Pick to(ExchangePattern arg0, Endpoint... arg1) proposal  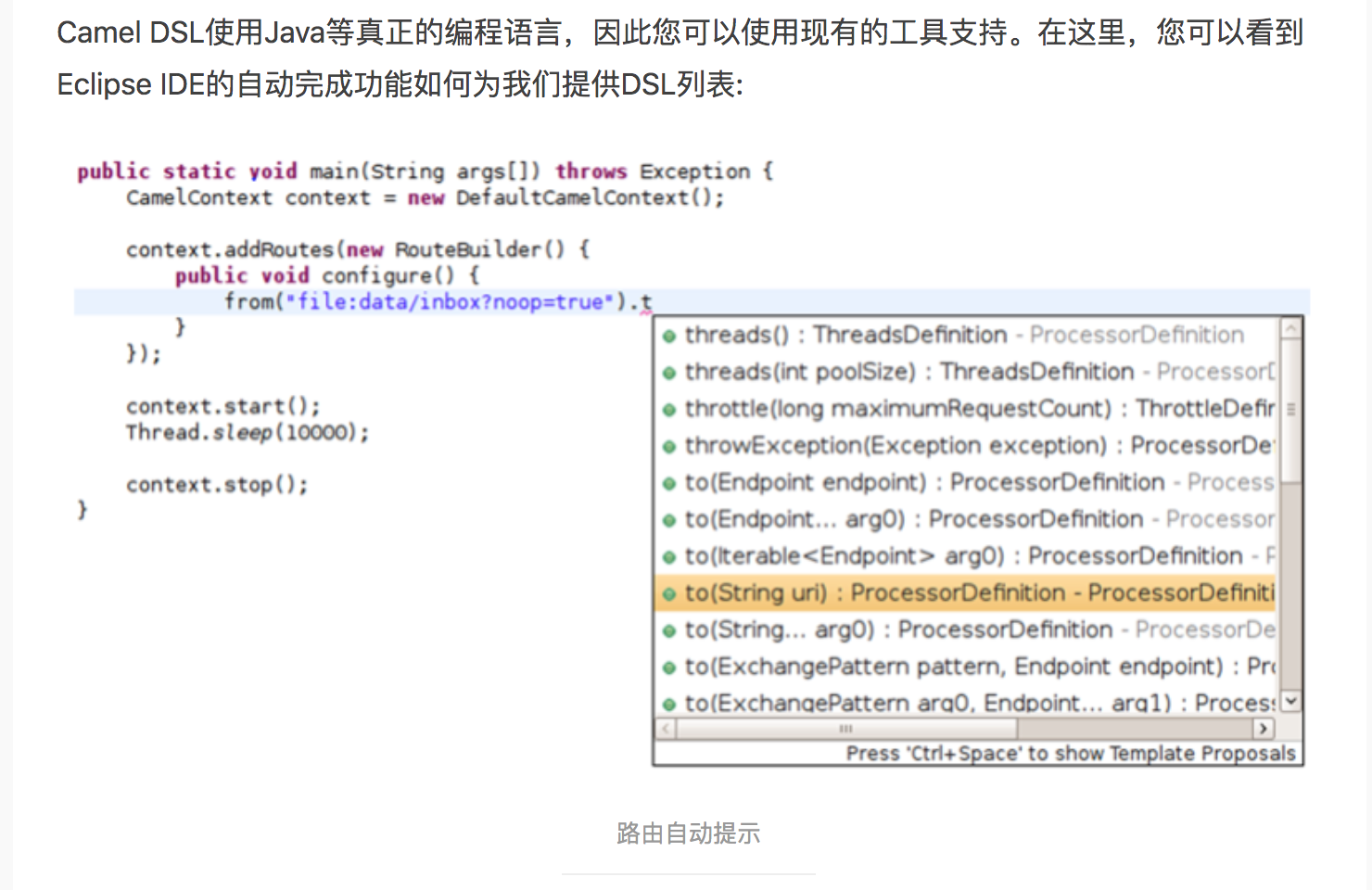966,702
